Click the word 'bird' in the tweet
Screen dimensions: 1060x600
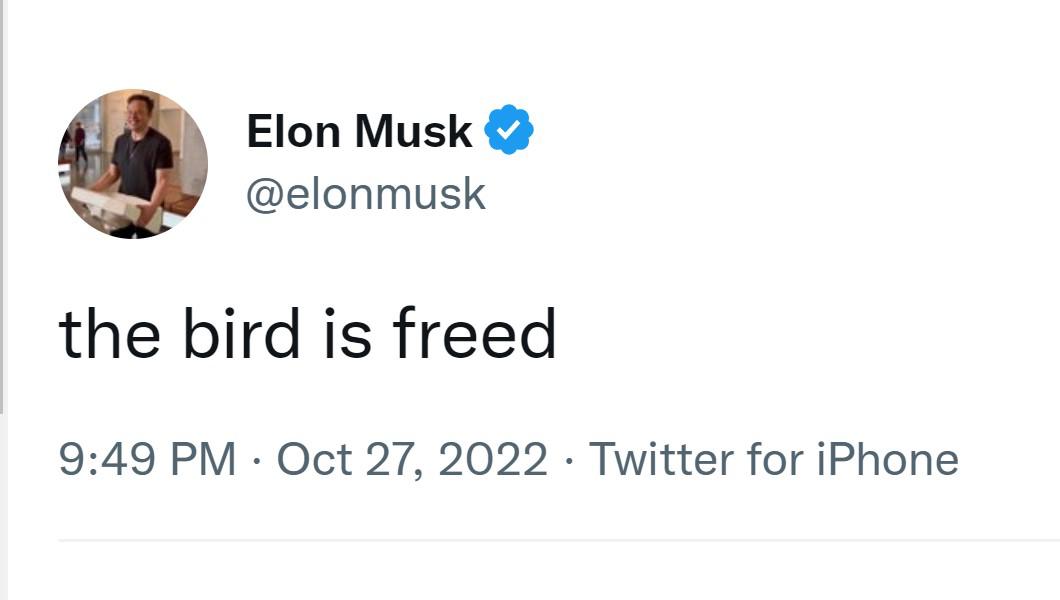click(241, 334)
